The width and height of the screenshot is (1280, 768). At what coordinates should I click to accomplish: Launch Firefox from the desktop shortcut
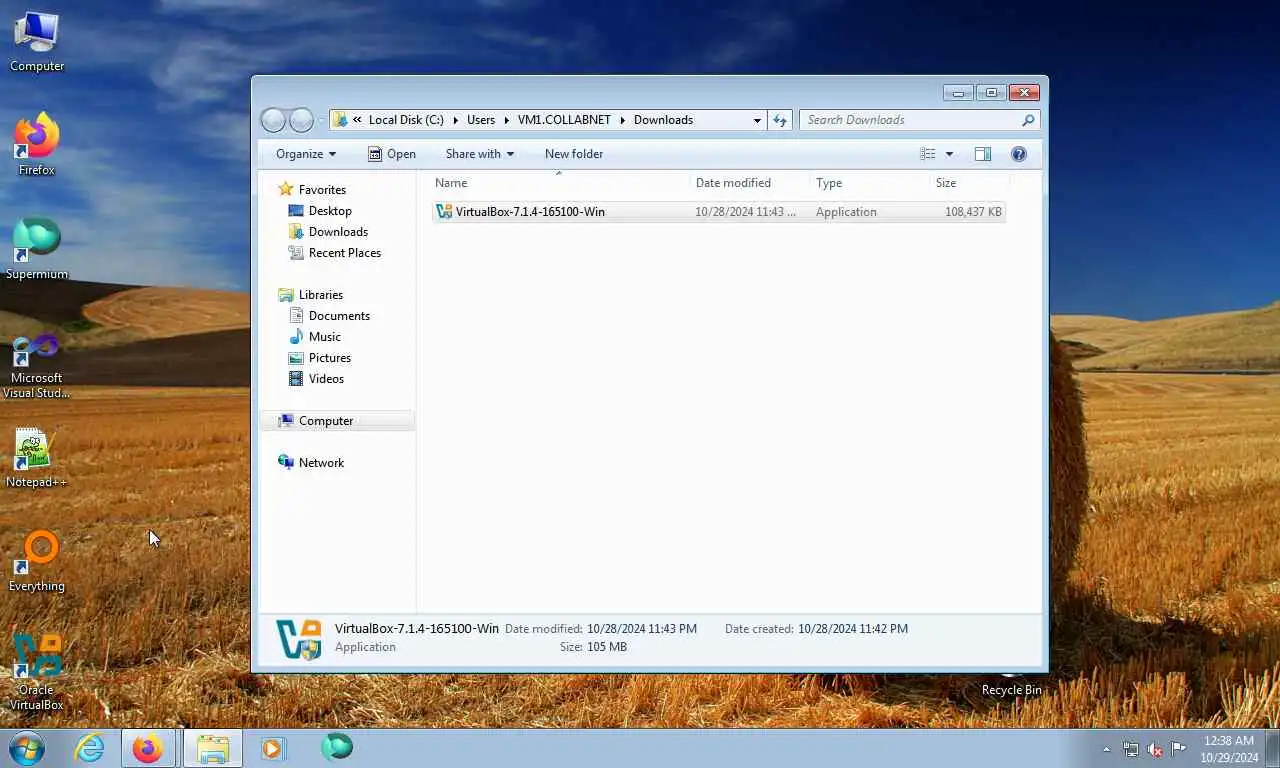[36, 146]
